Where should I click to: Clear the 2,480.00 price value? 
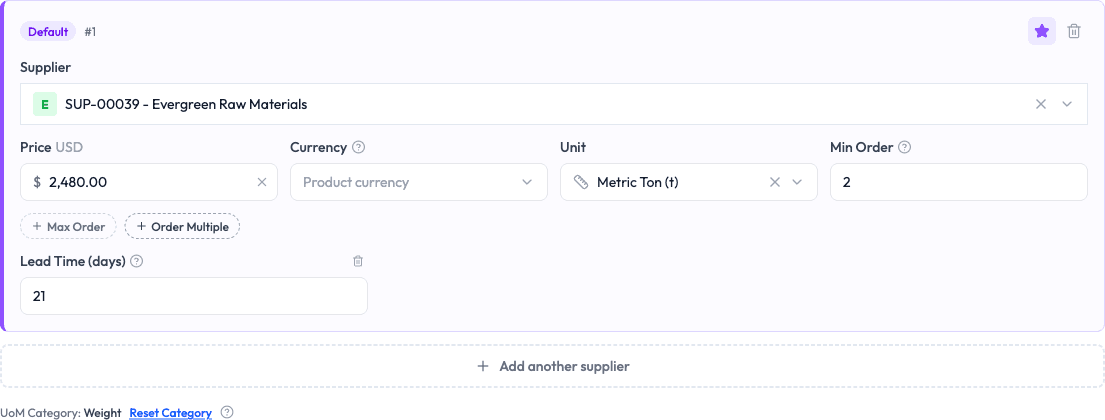click(x=261, y=182)
